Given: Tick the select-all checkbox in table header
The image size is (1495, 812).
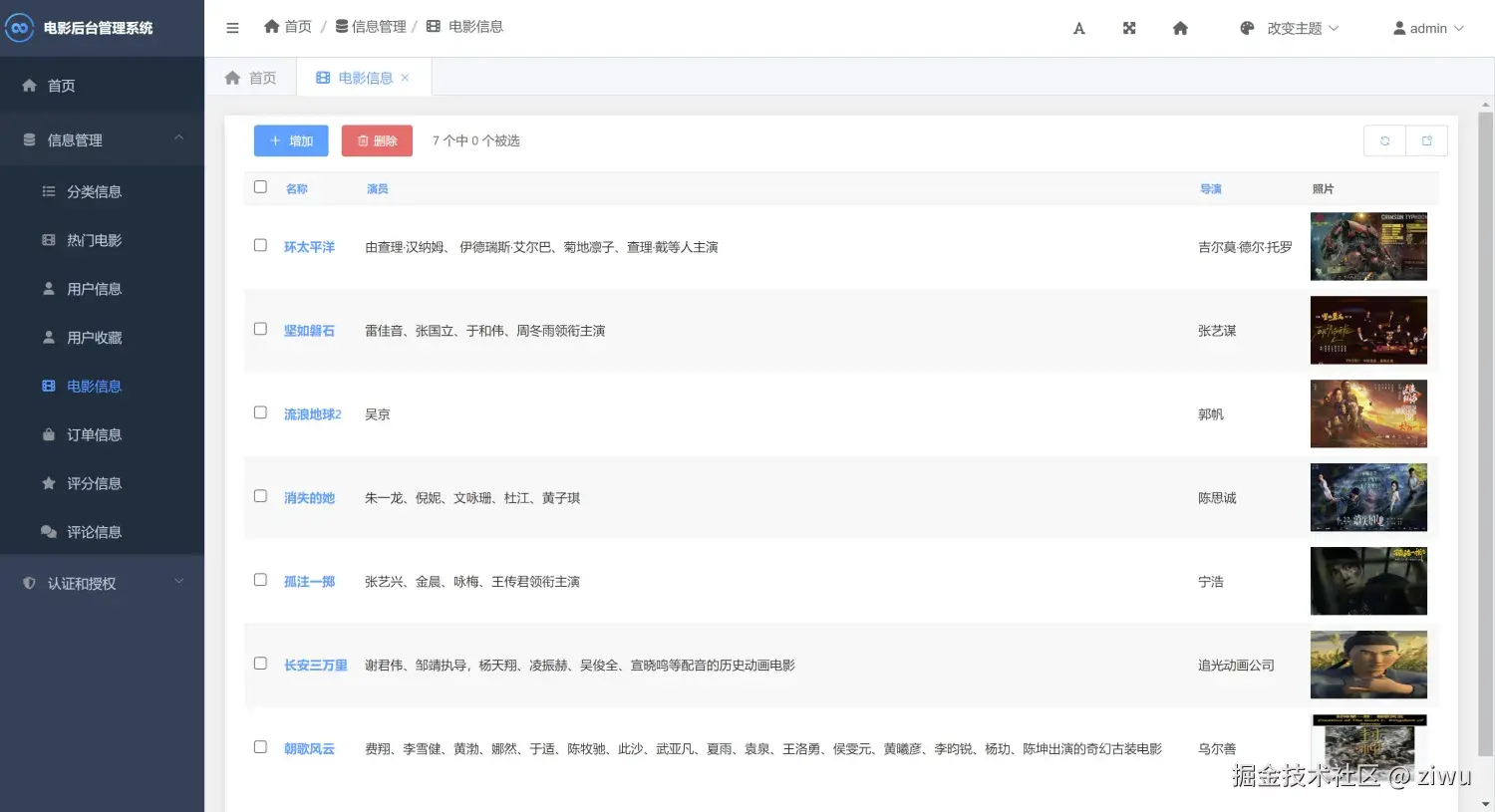Looking at the screenshot, I should click(260, 186).
